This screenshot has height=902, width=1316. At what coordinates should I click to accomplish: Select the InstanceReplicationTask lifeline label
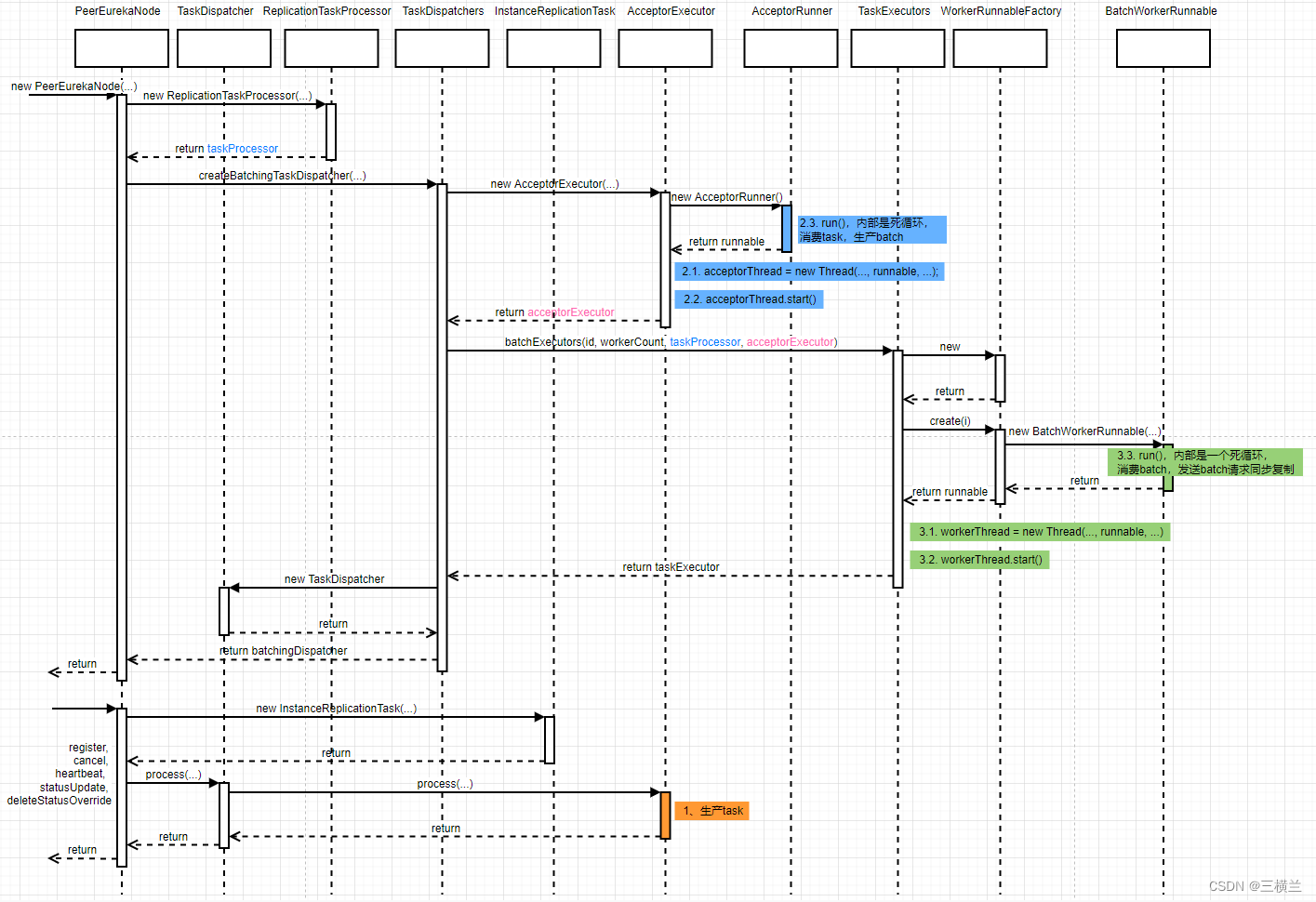(x=555, y=11)
